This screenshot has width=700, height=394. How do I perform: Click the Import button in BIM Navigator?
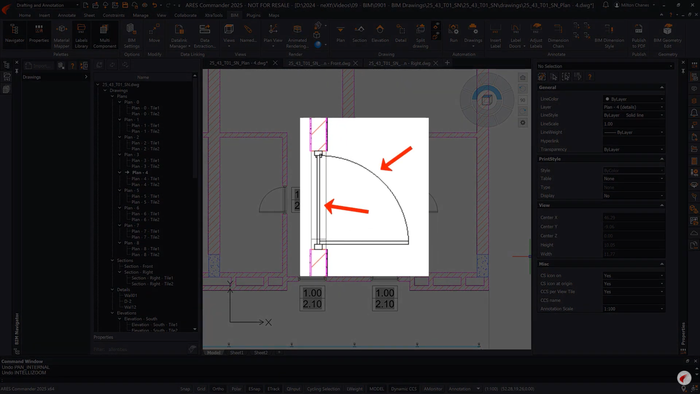38,66
